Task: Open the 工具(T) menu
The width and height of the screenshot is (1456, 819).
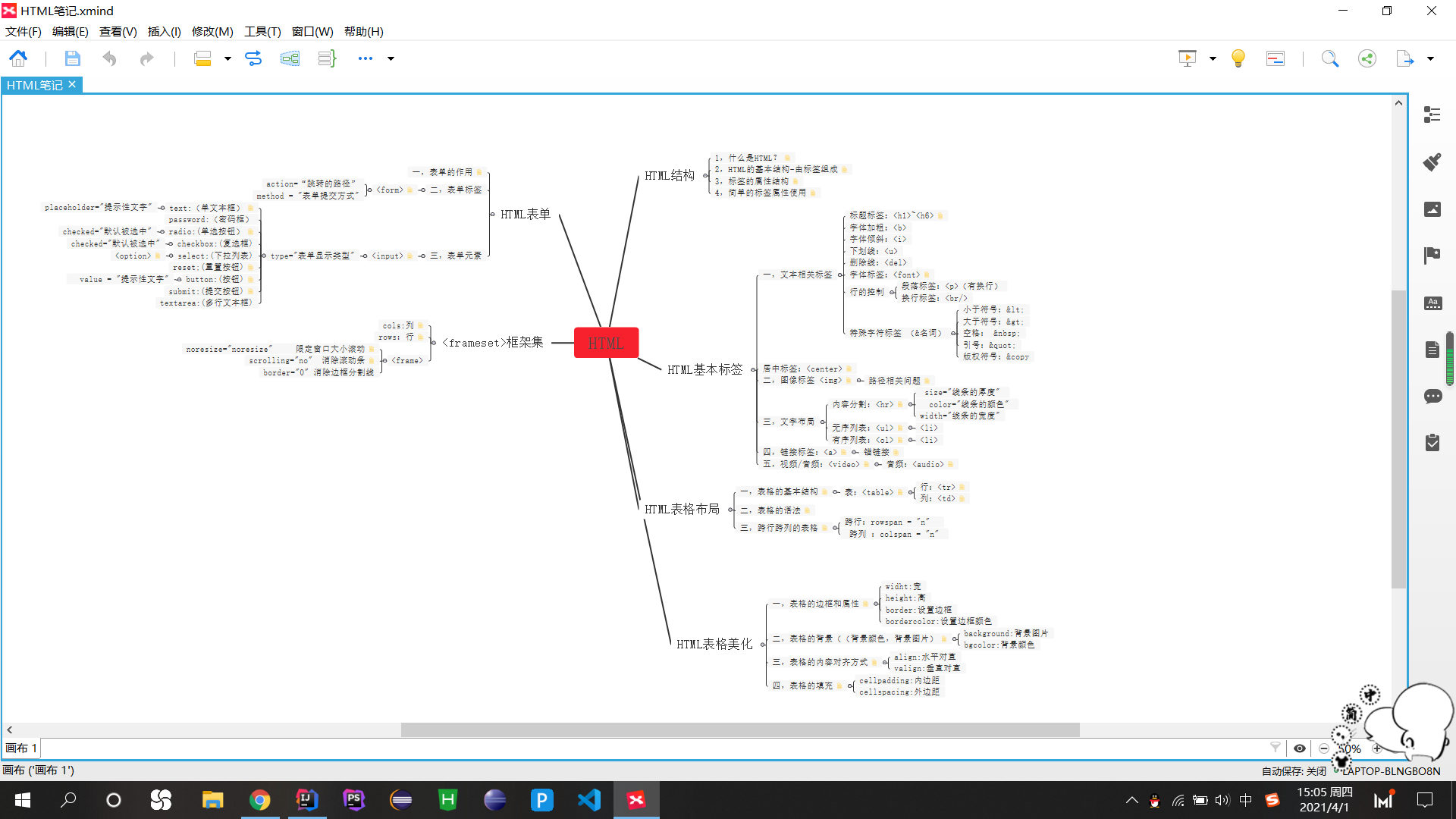Action: [x=262, y=31]
